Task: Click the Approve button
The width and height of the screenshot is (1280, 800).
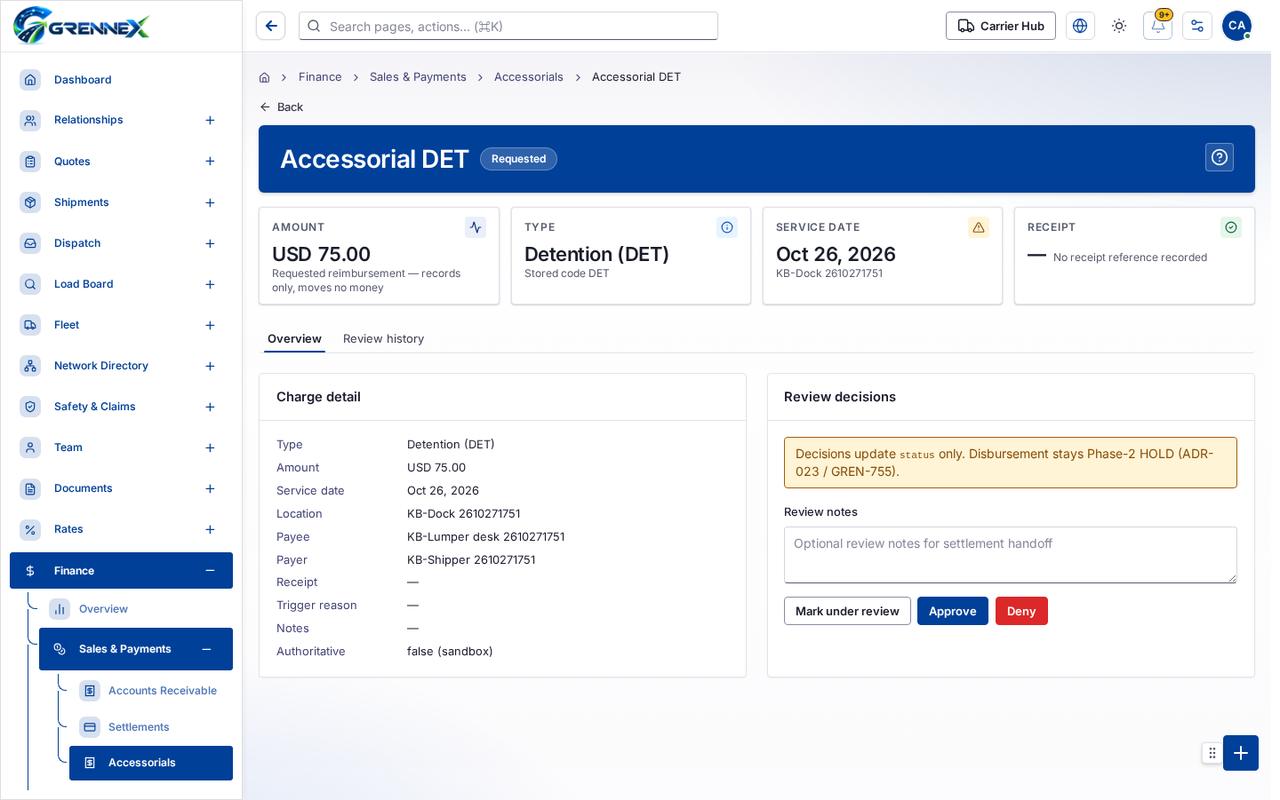Action: point(952,611)
